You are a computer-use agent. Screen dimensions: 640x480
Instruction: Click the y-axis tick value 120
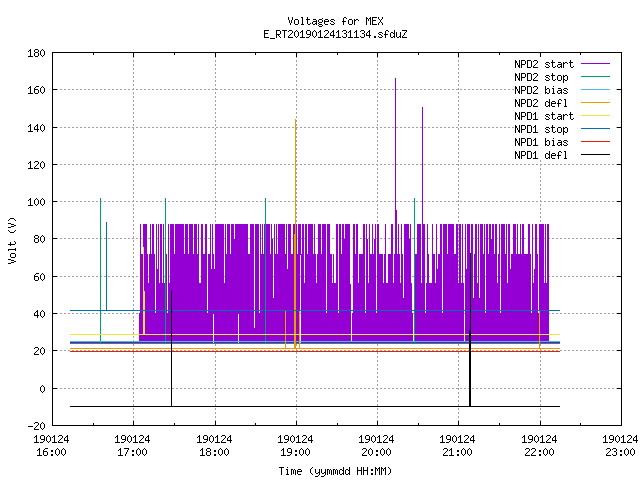click(x=36, y=165)
